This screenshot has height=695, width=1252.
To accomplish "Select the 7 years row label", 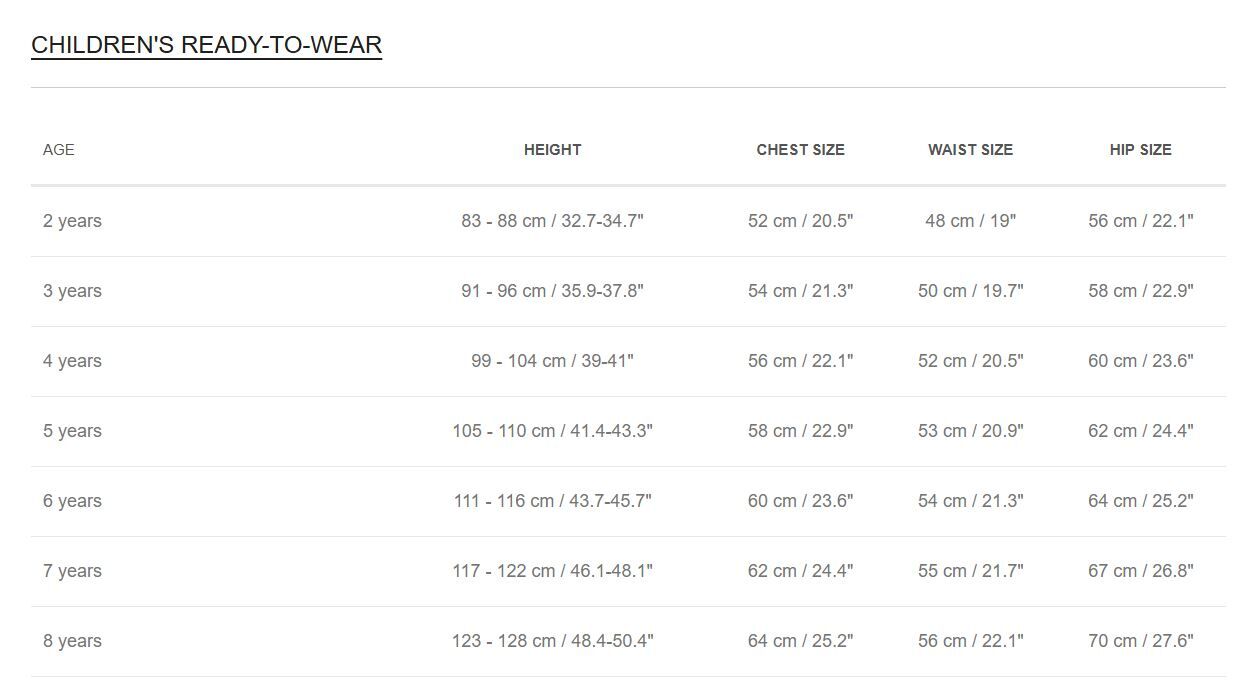I will [x=72, y=571].
